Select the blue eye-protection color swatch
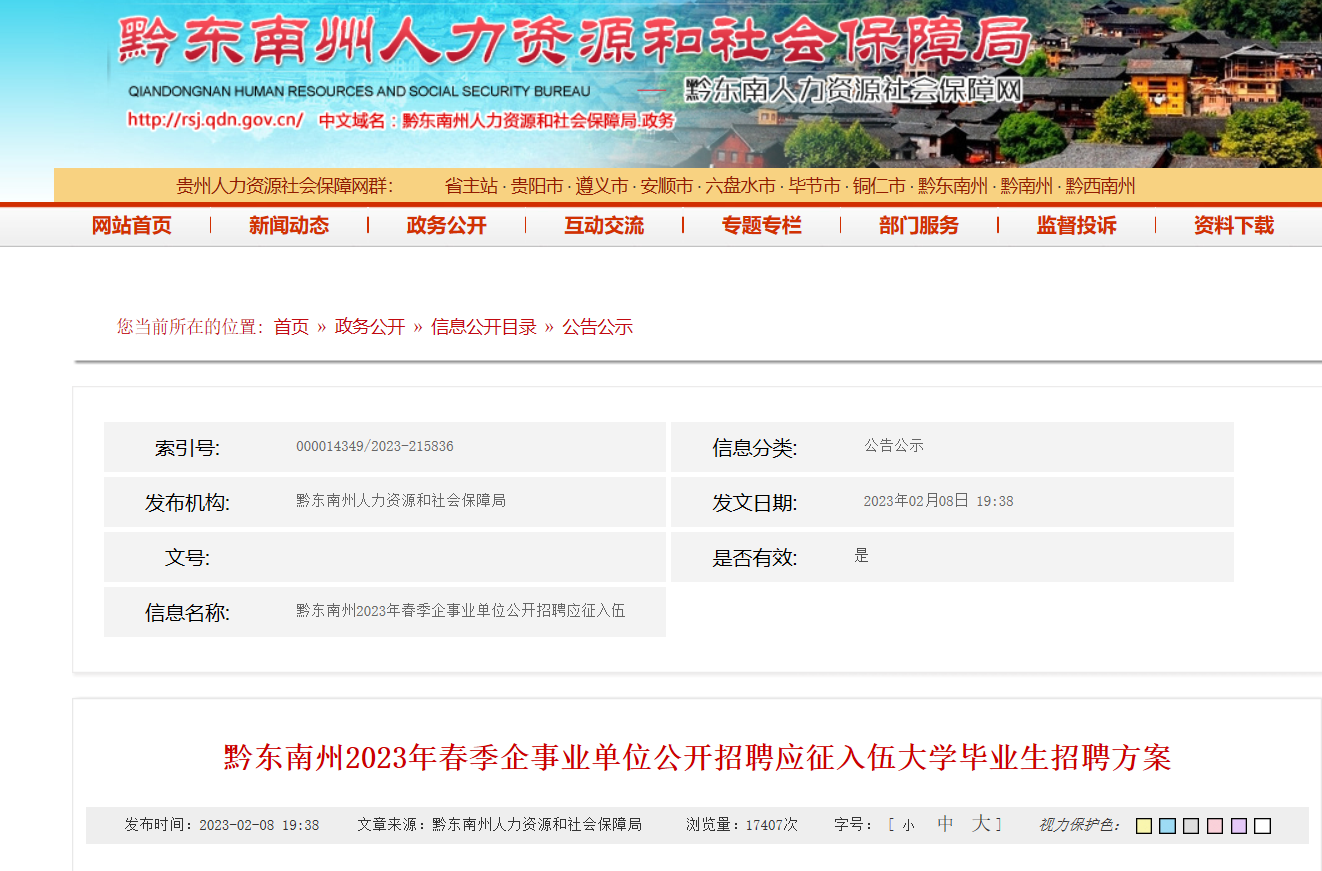This screenshot has width=1322, height=871. [1167, 826]
